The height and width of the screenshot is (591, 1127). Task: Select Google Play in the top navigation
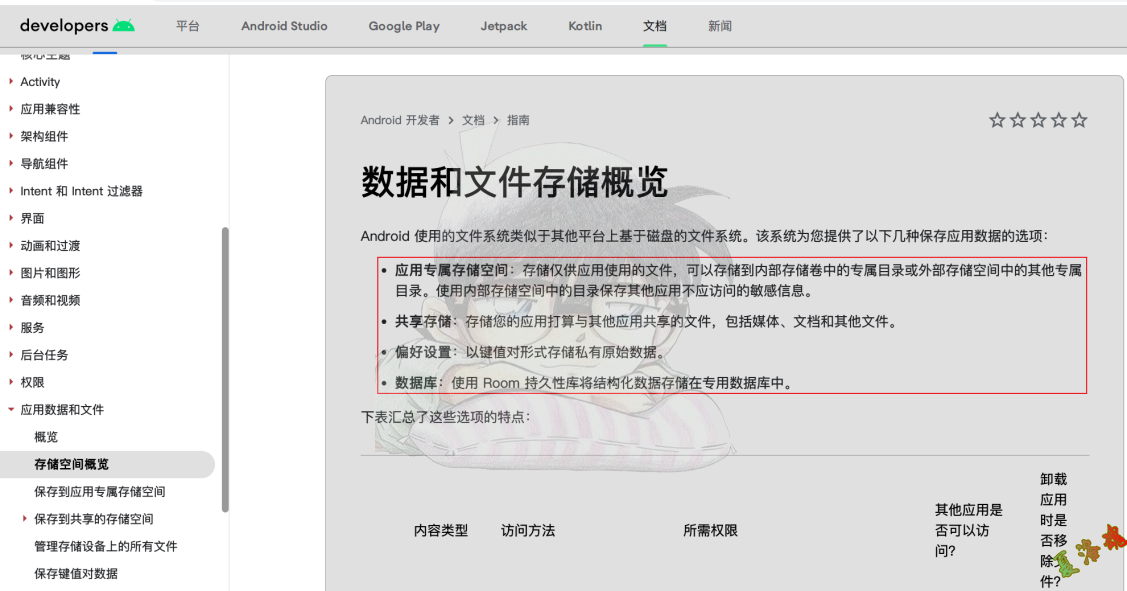[x=404, y=26]
